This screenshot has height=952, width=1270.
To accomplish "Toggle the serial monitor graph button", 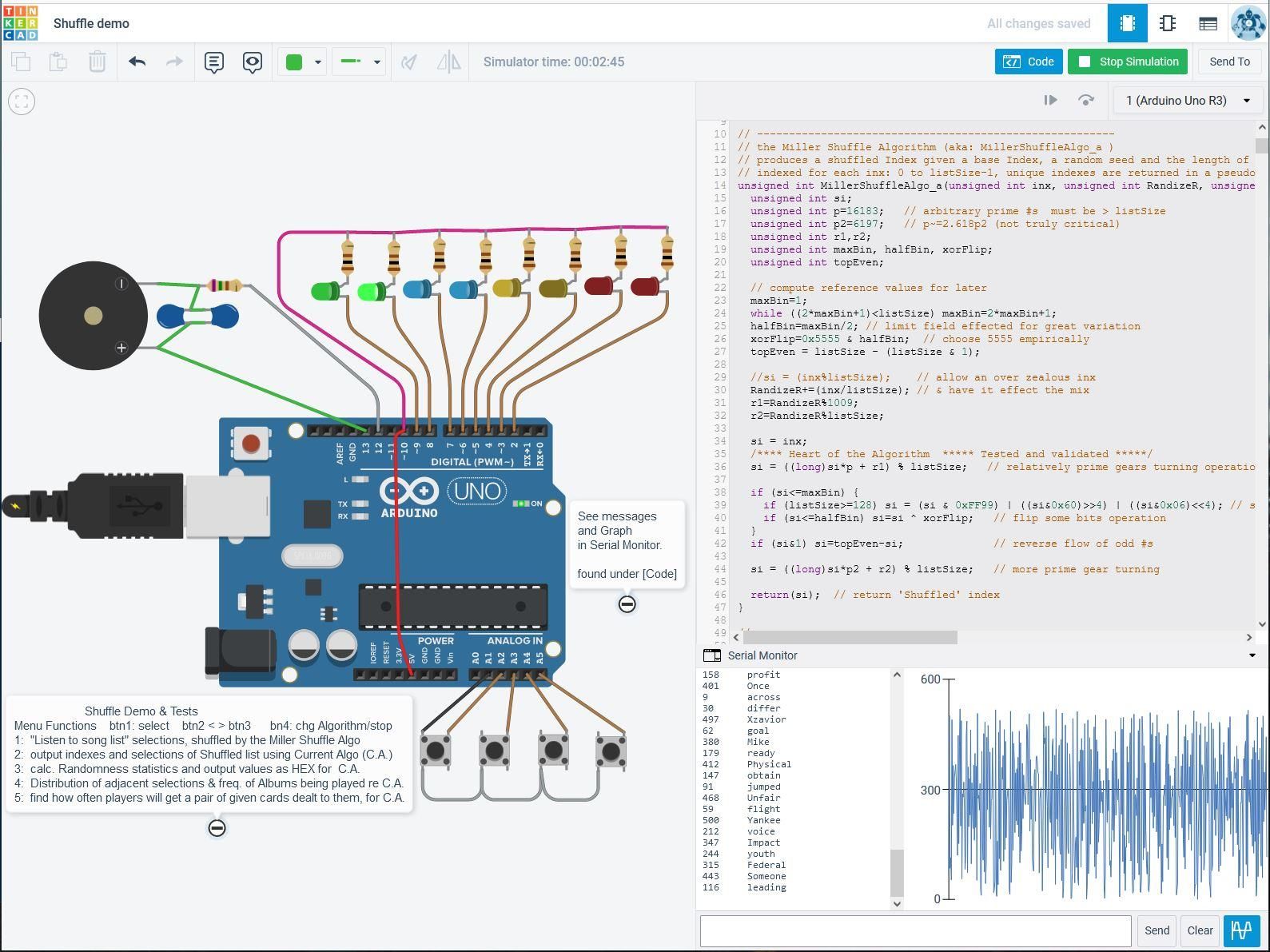I will pyautogui.click(x=1241, y=930).
